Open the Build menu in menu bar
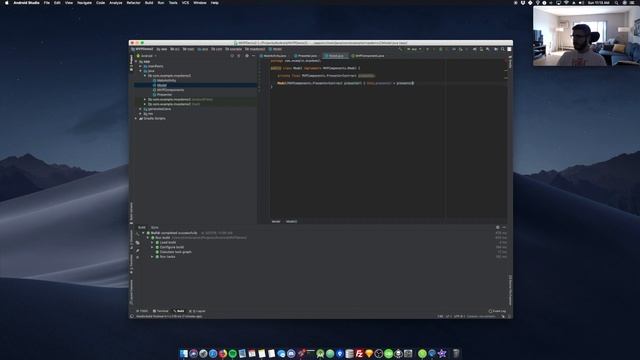 (149, 3)
